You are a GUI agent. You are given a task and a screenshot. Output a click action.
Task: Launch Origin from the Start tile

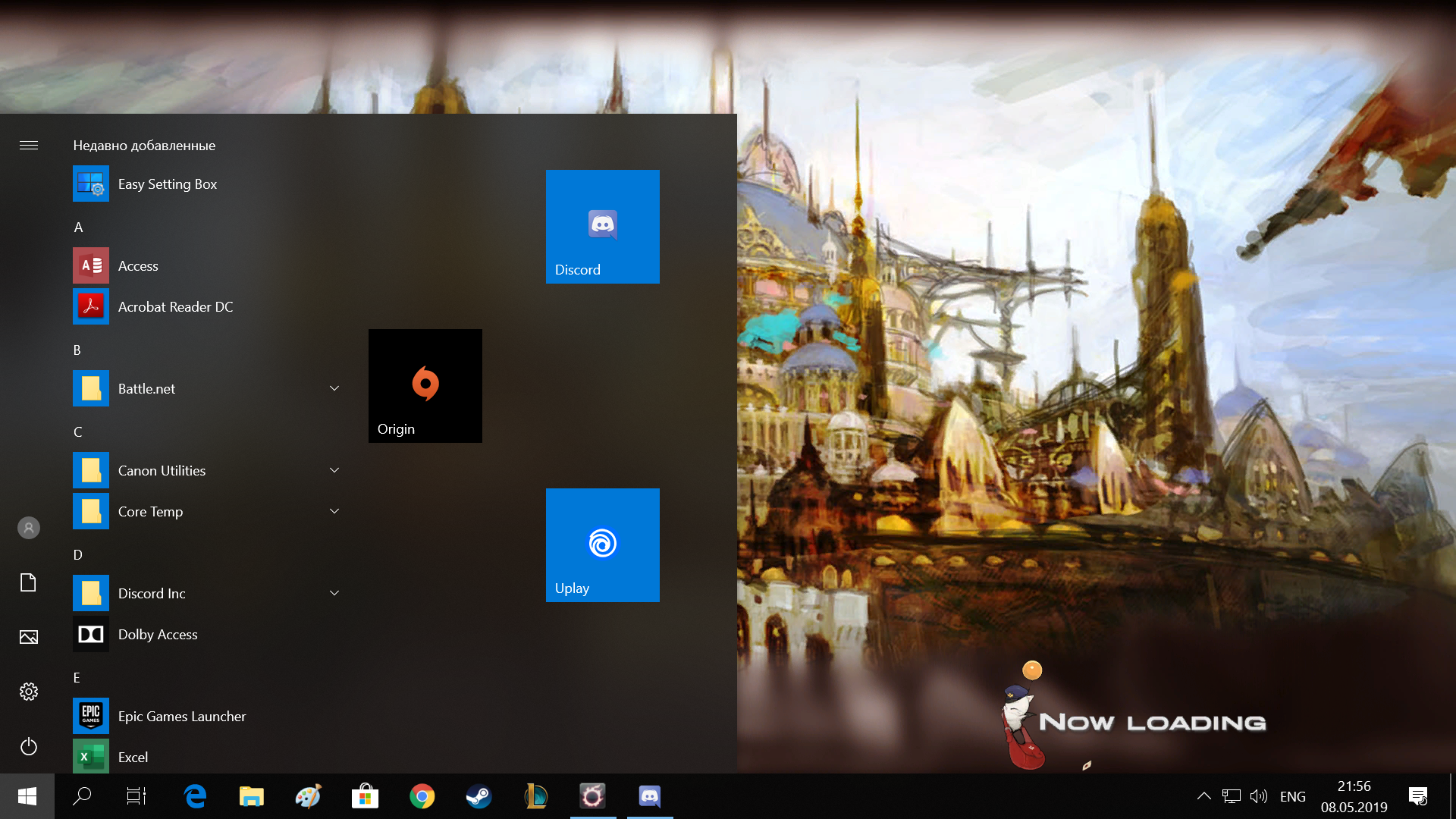pyautogui.click(x=425, y=386)
